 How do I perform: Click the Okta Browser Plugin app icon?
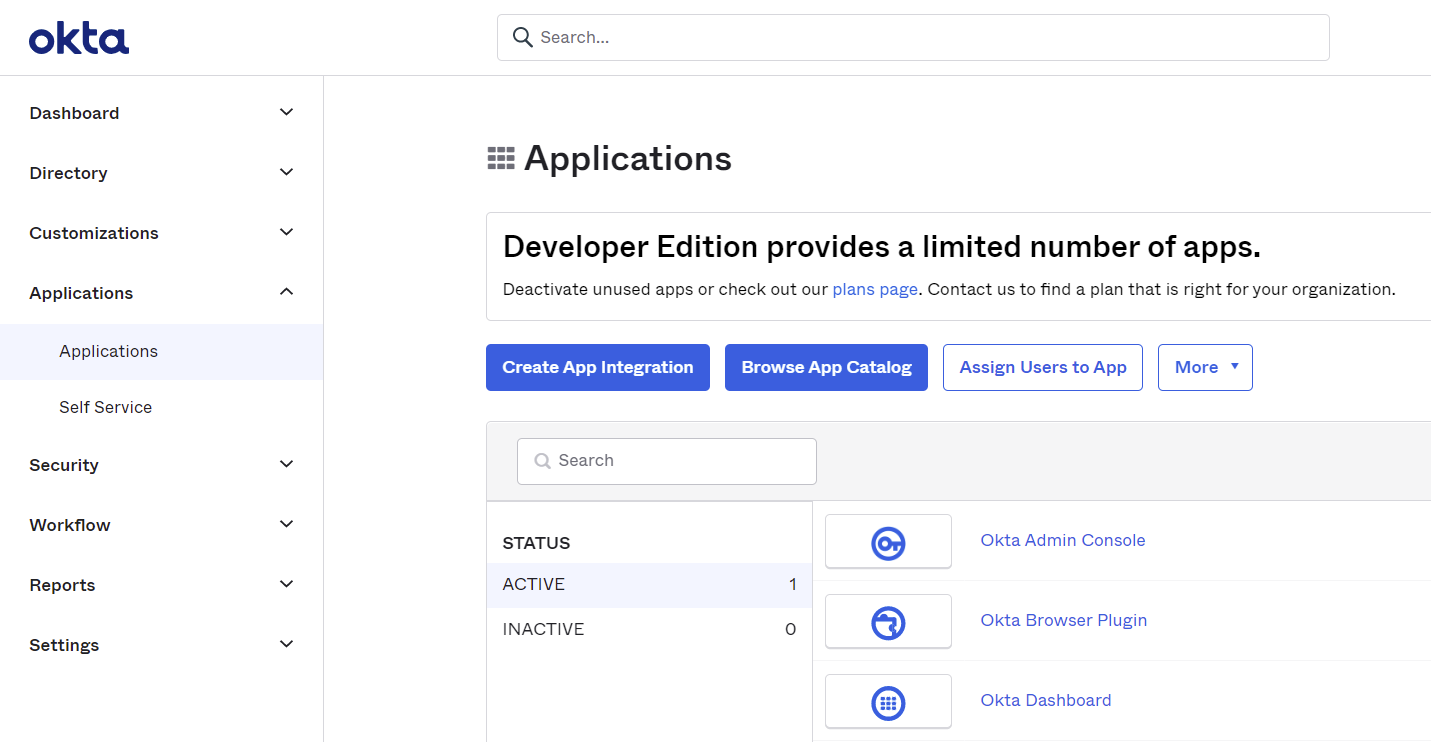[888, 621]
